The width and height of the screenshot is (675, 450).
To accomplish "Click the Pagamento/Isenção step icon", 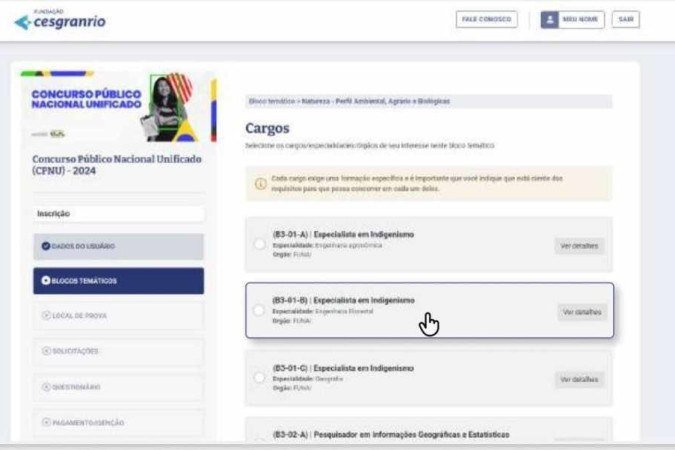I will click(x=46, y=422).
